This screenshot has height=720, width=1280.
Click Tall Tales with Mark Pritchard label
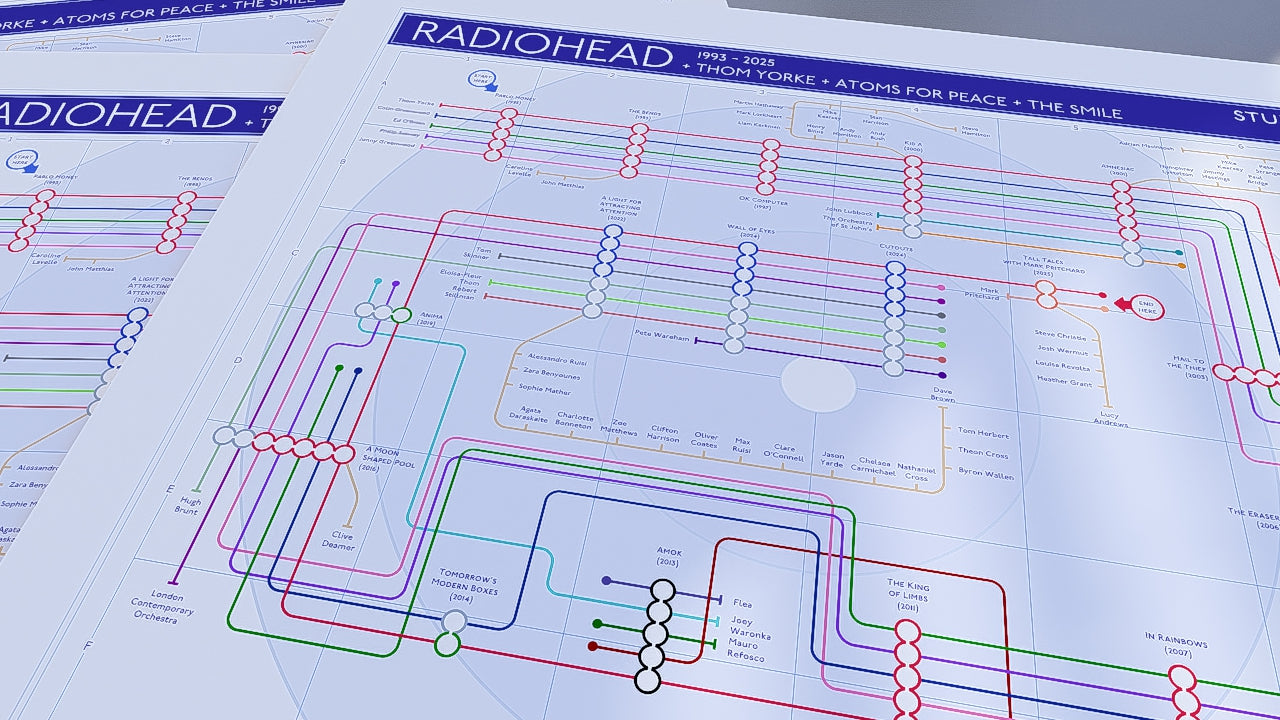pos(1043,265)
